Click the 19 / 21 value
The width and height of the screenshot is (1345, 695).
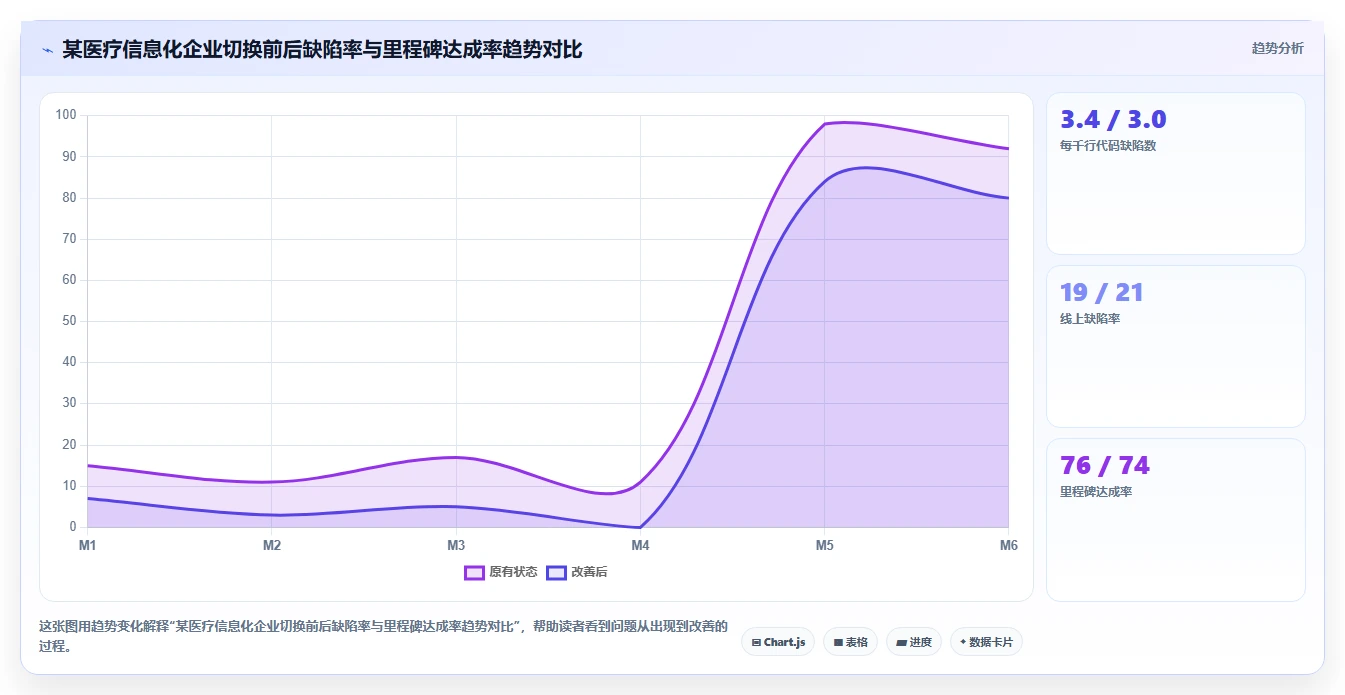(x=1101, y=293)
